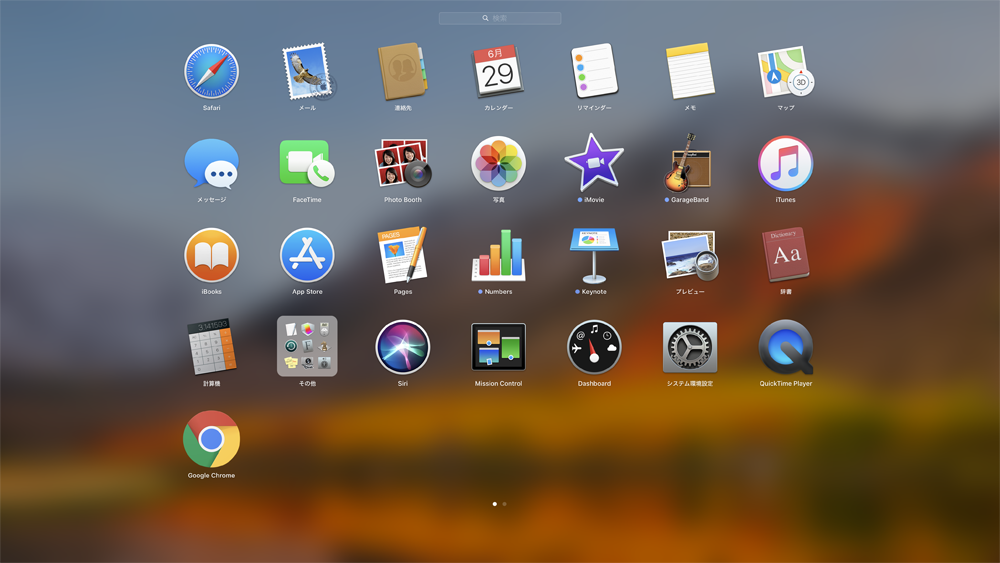Open Photo Booth
This screenshot has height=563, width=1000.
(x=402, y=163)
